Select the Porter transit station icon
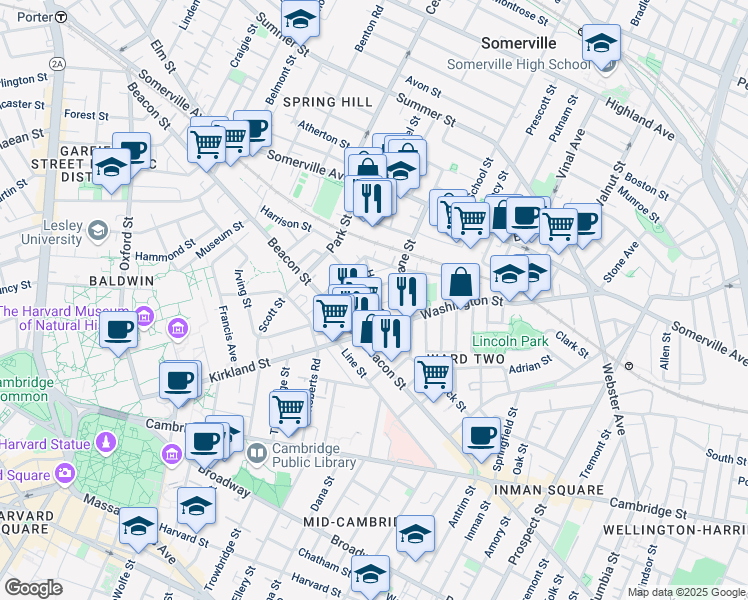The image size is (748, 600). pos(61,18)
